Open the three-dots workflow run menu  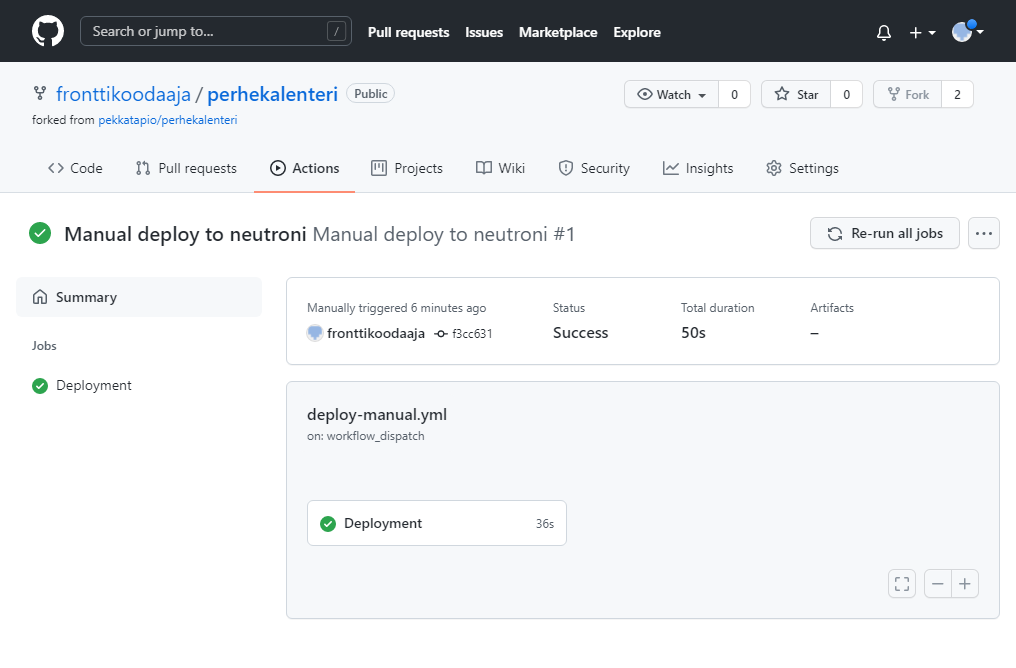pyautogui.click(x=984, y=233)
